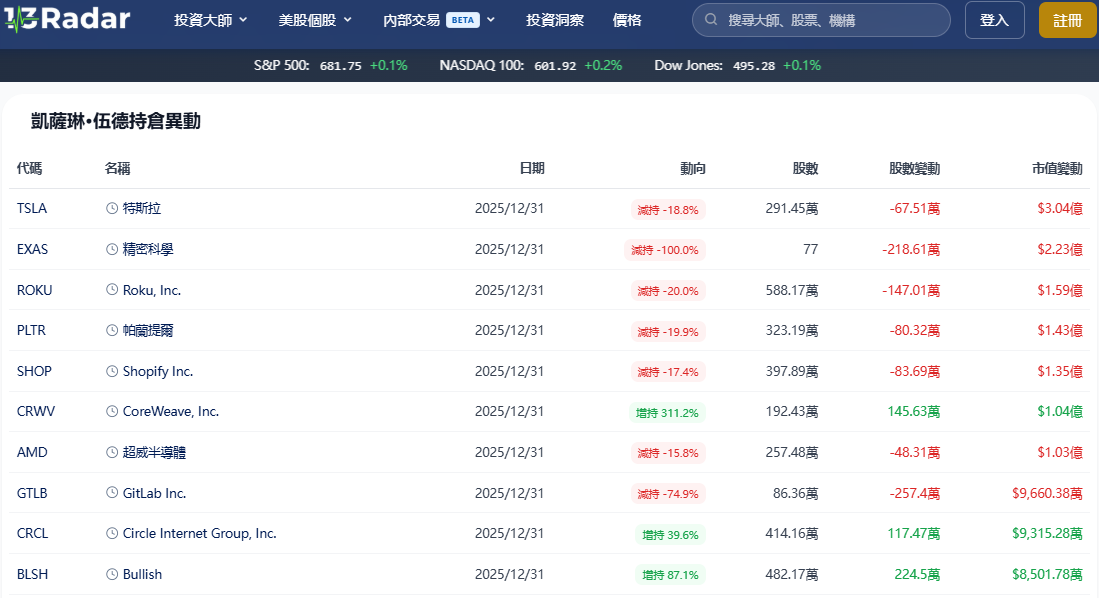1099x598 pixels.
Task: Click the clock icon beside GitLab Inc.
Action: click(x=112, y=493)
